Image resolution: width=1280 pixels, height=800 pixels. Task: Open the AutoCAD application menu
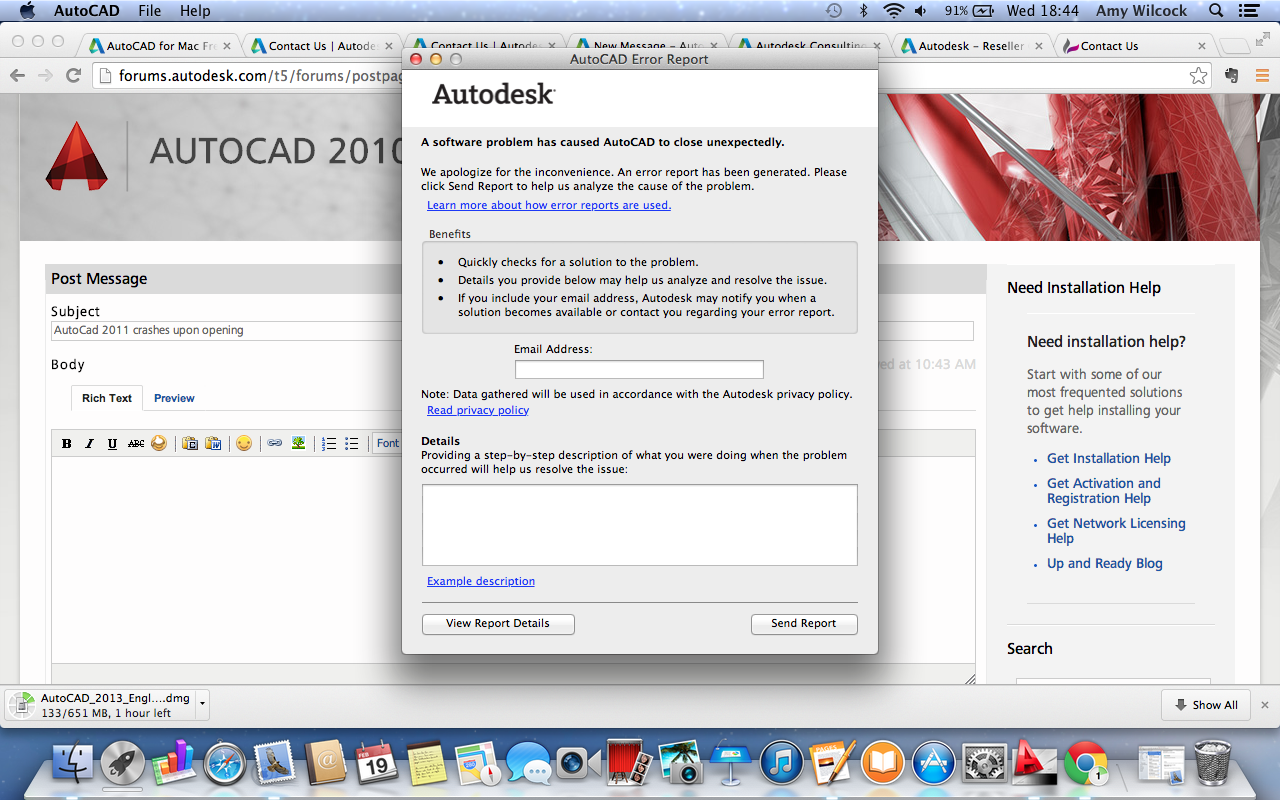[x=86, y=11]
